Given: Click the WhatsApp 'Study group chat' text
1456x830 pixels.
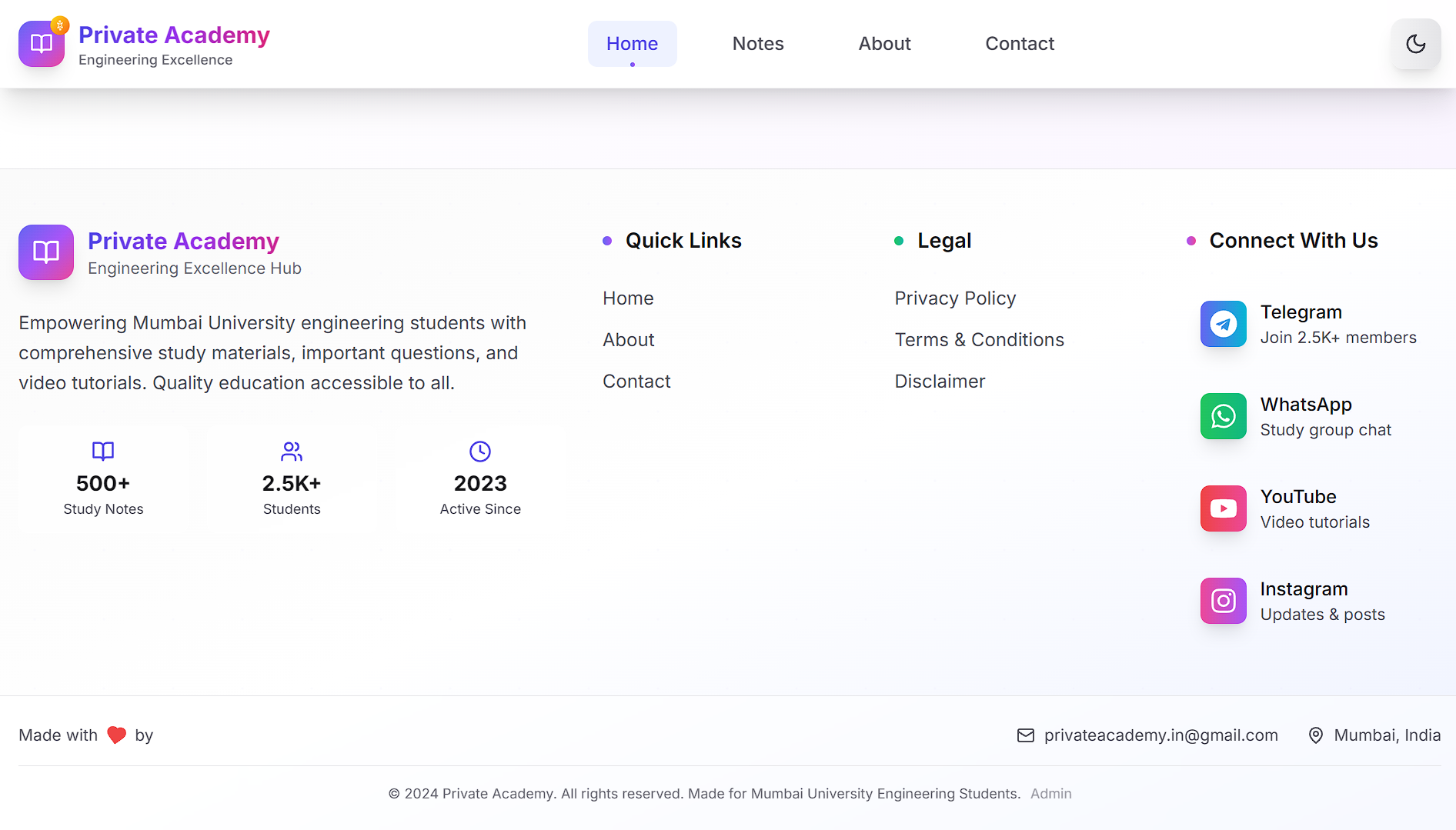Looking at the screenshot, I should pos(1326,430).
